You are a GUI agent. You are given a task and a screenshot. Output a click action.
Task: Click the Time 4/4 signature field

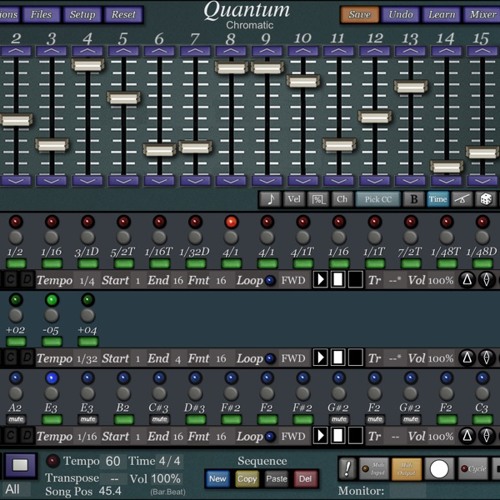pyautogui.click(x=170, y=461)
